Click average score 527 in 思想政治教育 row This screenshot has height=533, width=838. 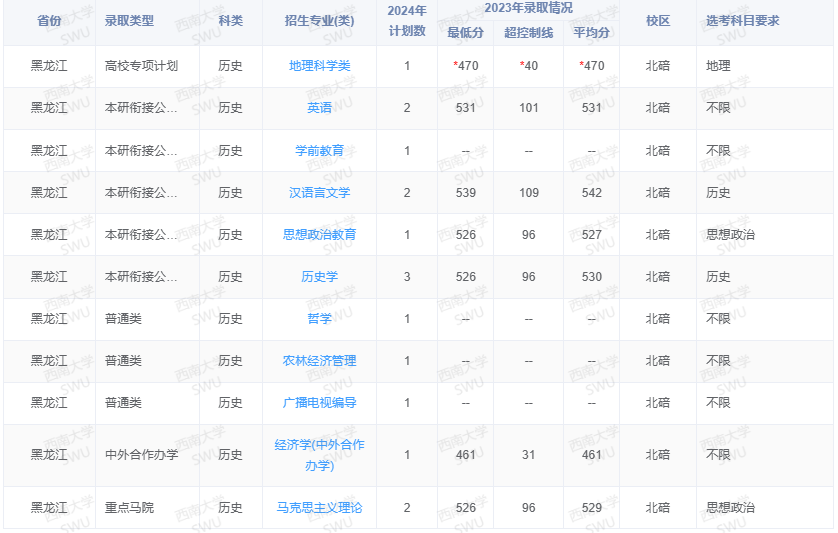click(x=592, y=235)
